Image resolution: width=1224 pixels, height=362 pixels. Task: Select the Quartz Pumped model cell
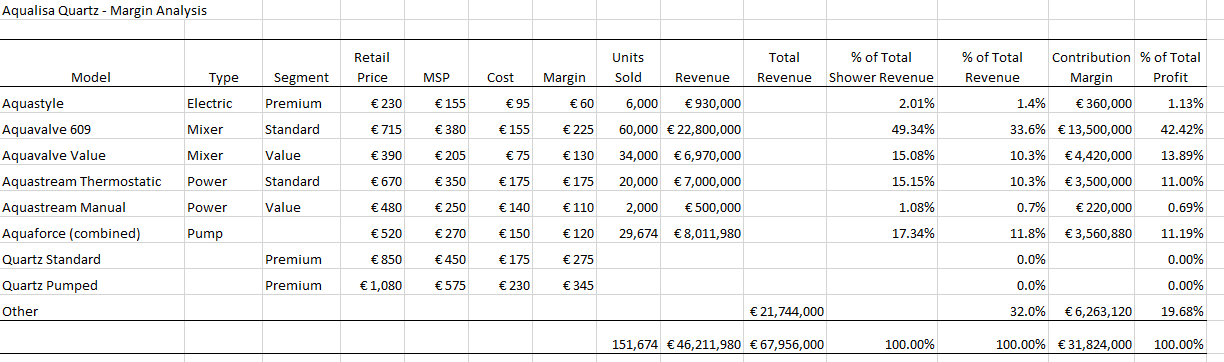[x=50, y=285]
